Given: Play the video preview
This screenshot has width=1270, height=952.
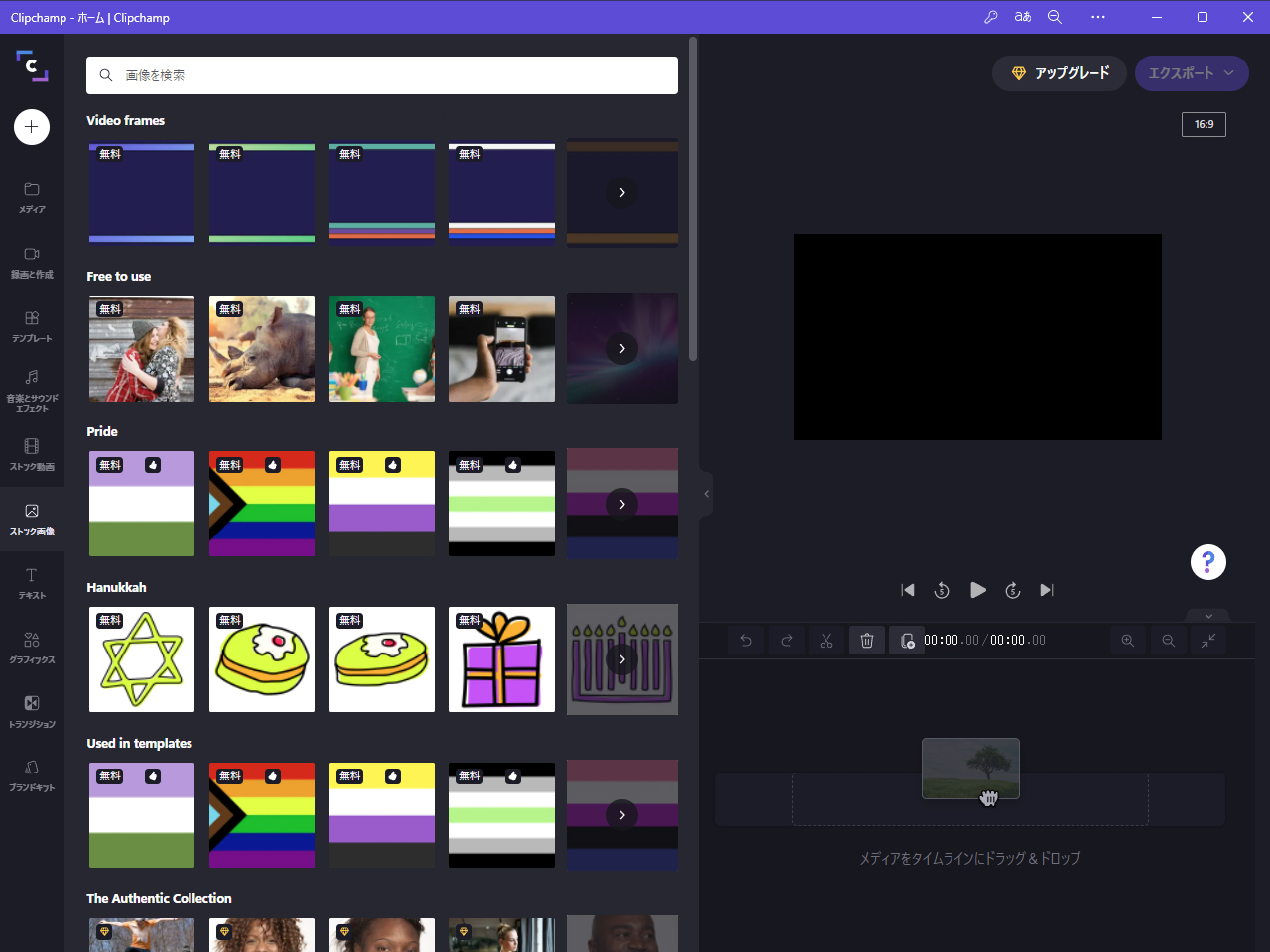Looking at the screenshot, I should [977, 590].
